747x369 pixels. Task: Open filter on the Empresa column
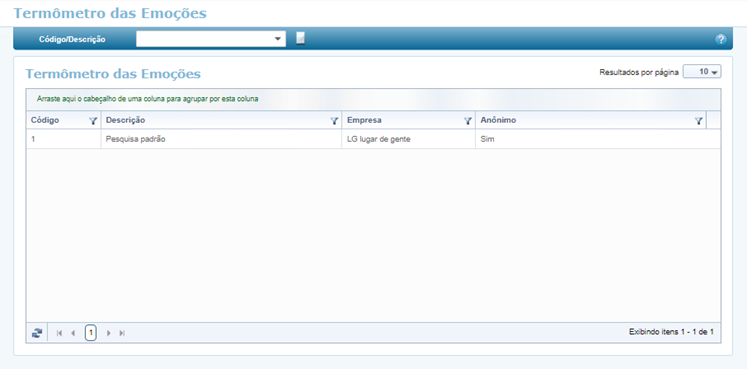(x=468, y=121)
